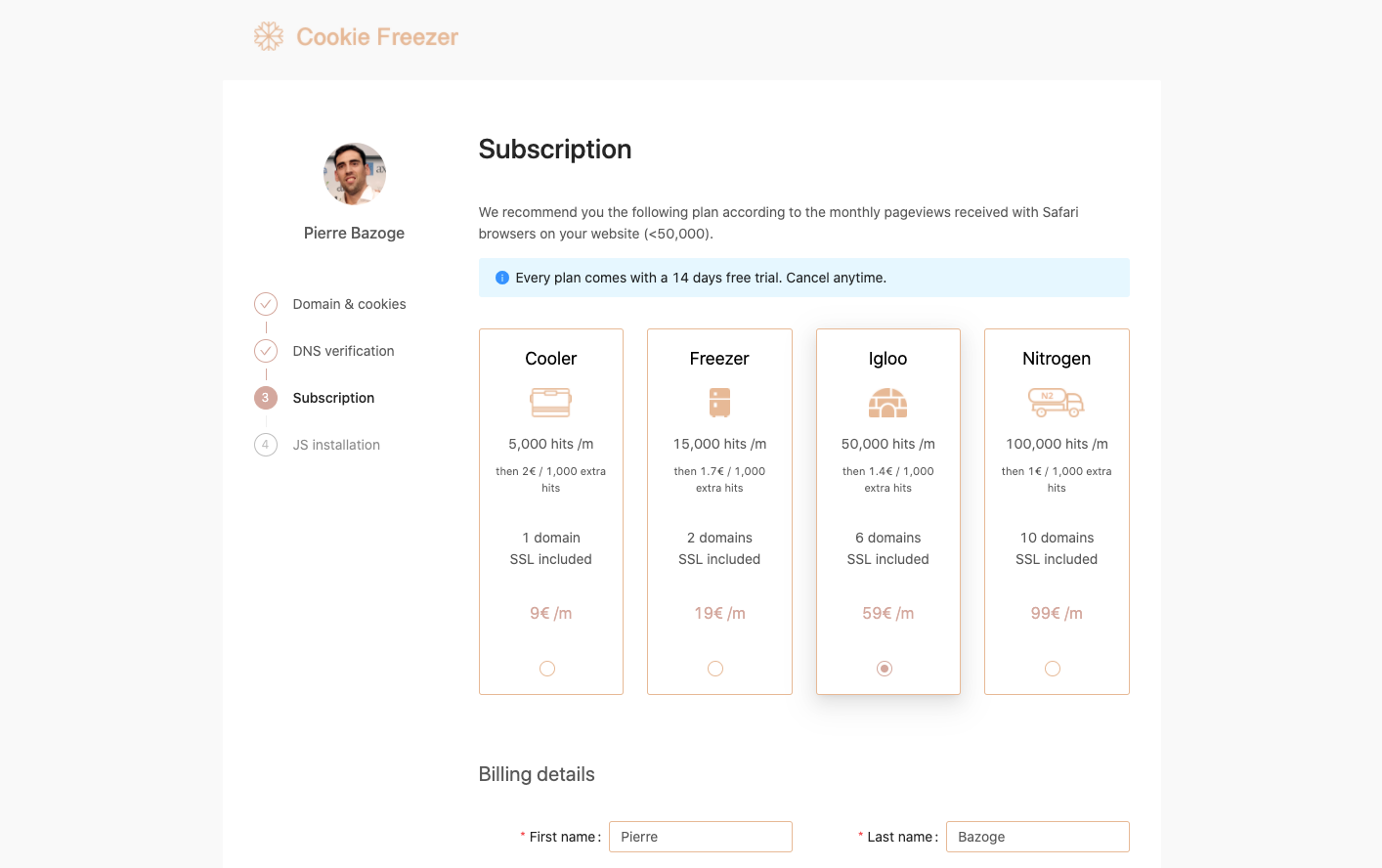This screenshot has width=1382, height=868.
Task: Open the JS installation step
Action: (336, 445)
